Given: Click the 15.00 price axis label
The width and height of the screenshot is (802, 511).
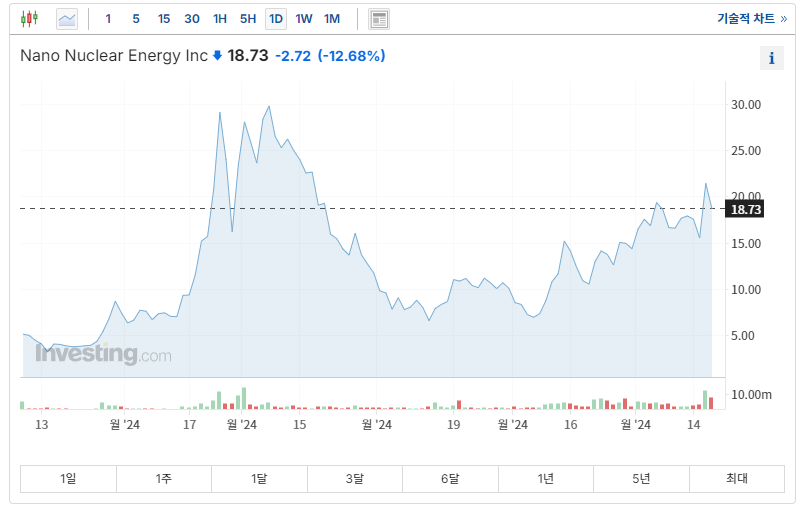Looking at the screenshot, I should (746, 243).
